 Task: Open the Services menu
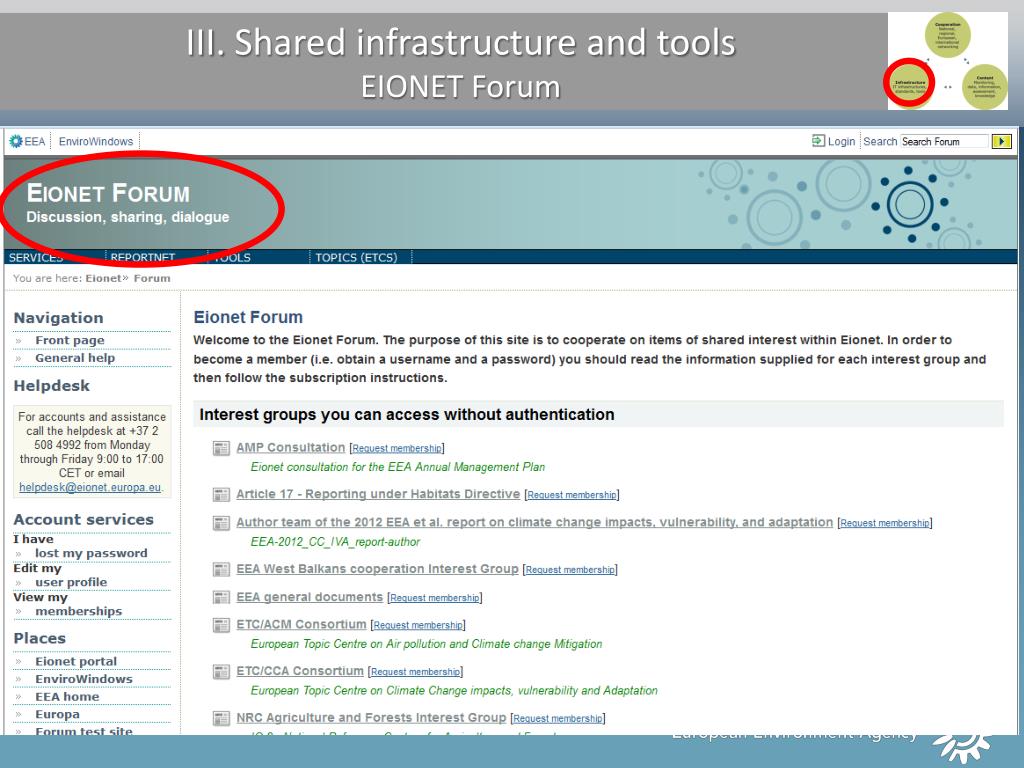tap(36, 257)
